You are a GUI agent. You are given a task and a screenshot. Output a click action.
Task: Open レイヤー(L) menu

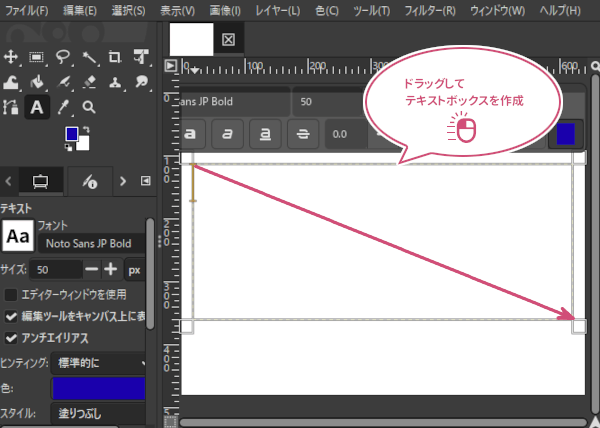point(278,10)
